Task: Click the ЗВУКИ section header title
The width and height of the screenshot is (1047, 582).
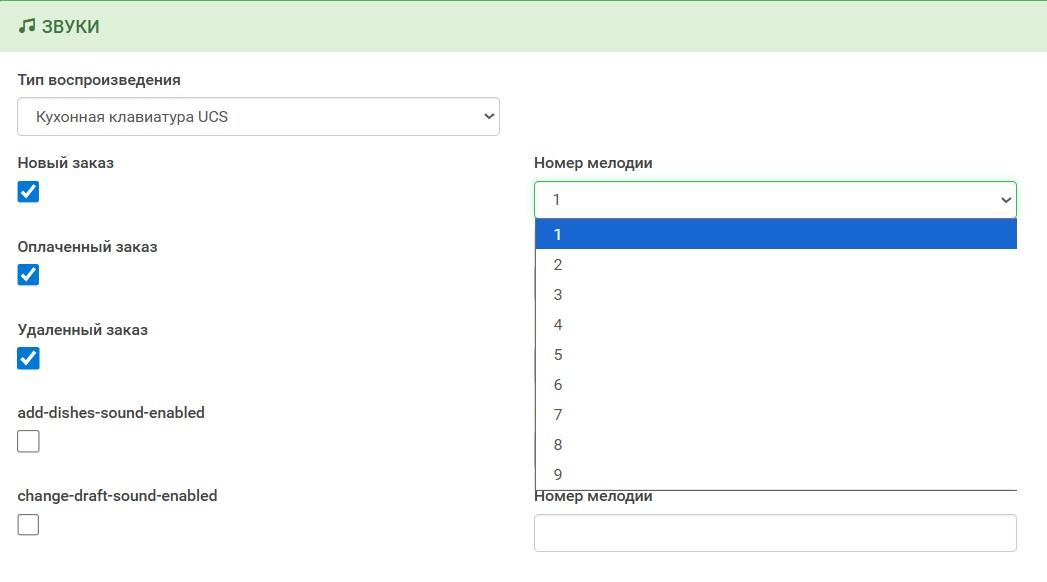Action: (70, 27)
